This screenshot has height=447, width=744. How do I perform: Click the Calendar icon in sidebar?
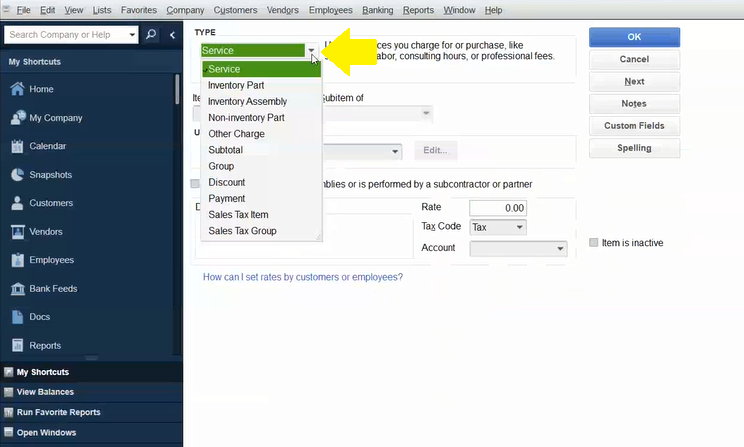click(17, 146)
